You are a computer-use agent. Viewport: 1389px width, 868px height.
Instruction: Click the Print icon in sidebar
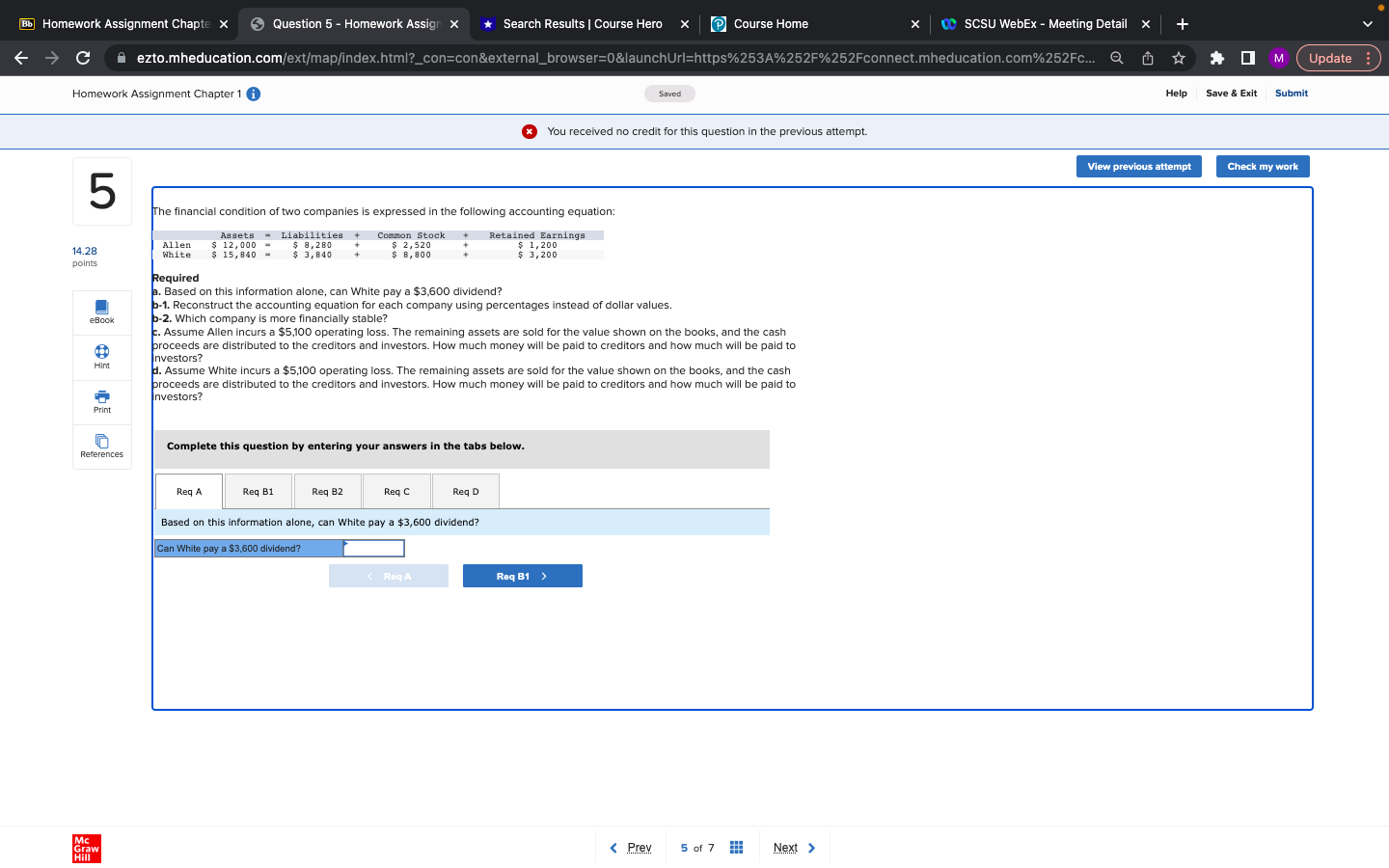101,402
